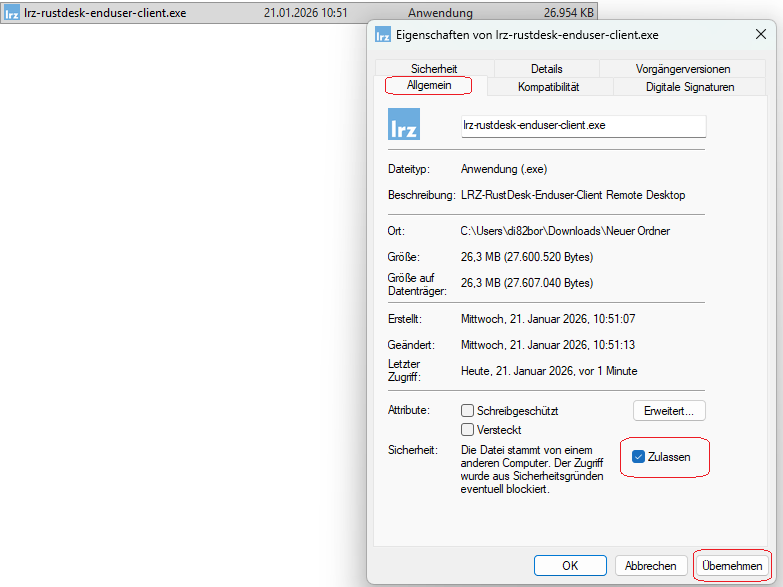Switch to the Sicherheit tab
Viewport: 783px width, 587px height.
coord(434,69)
